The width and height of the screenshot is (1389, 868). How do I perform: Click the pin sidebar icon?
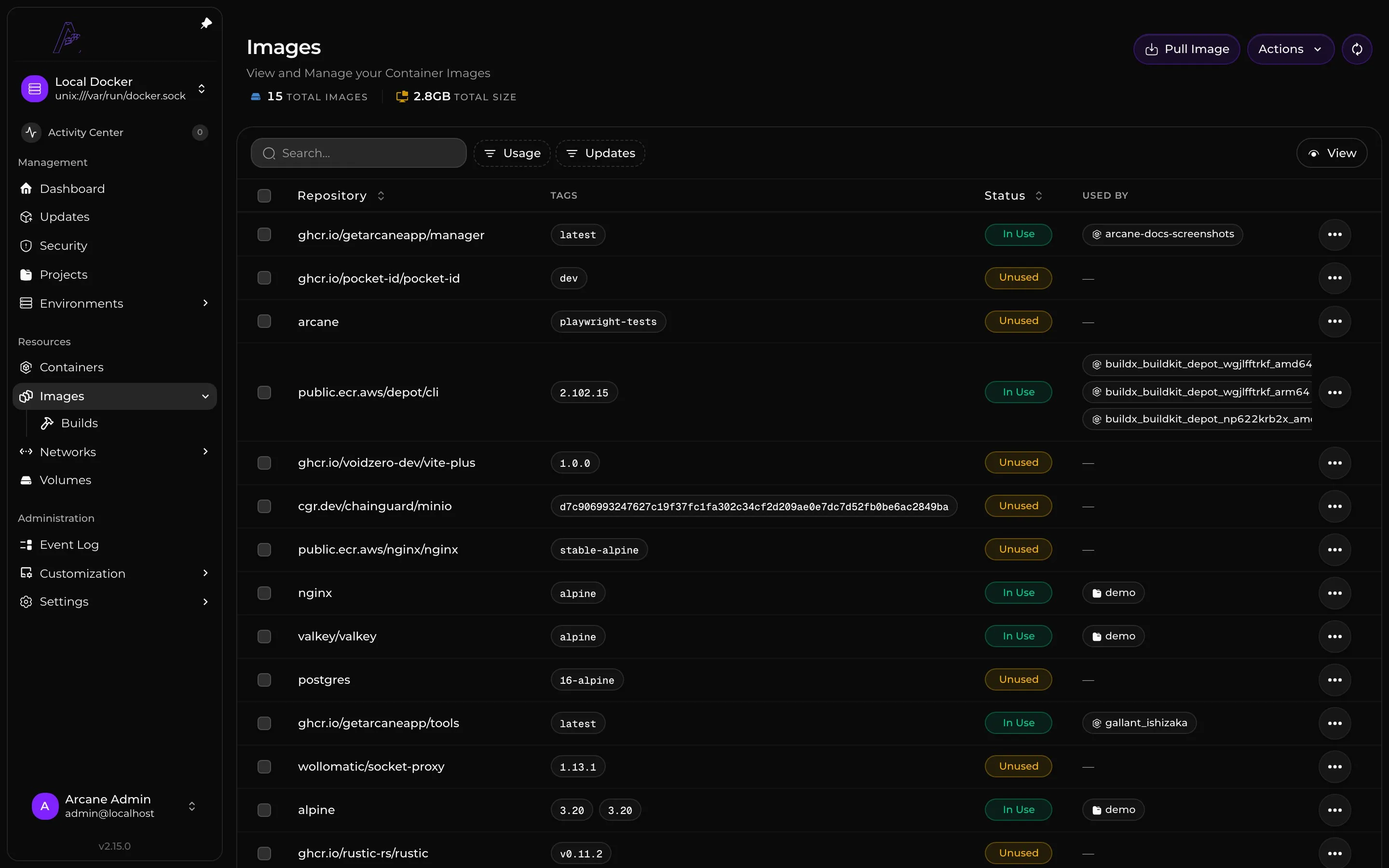206,24
